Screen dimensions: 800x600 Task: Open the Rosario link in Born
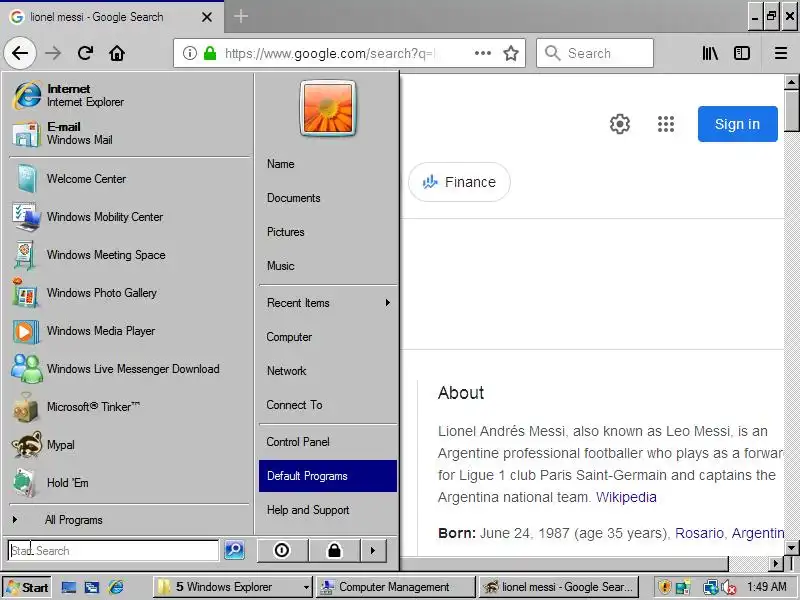699,533
